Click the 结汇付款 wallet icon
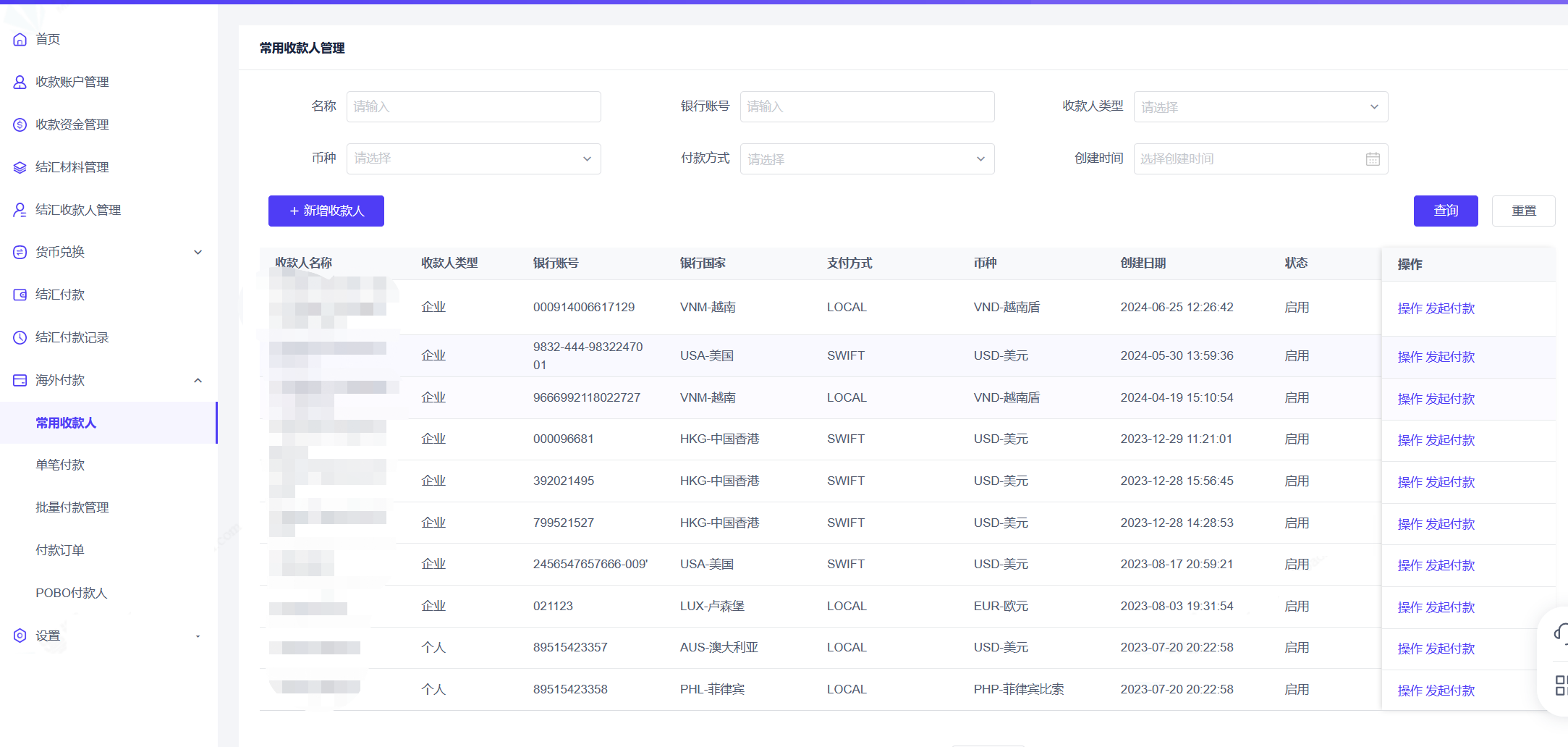1568x747 pixels. [20, 295]
